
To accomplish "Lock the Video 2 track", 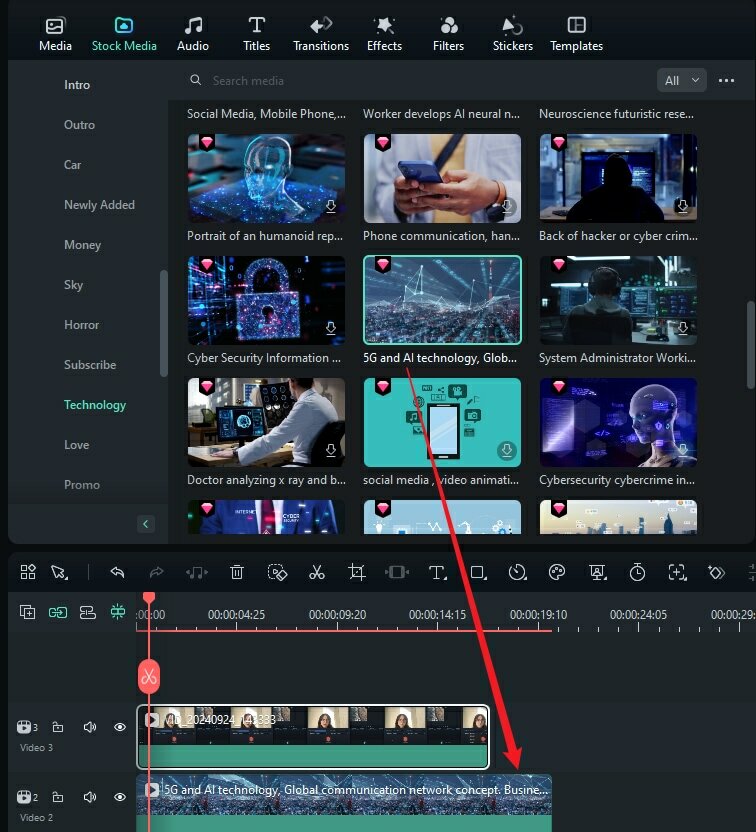I will pos(58,797).
